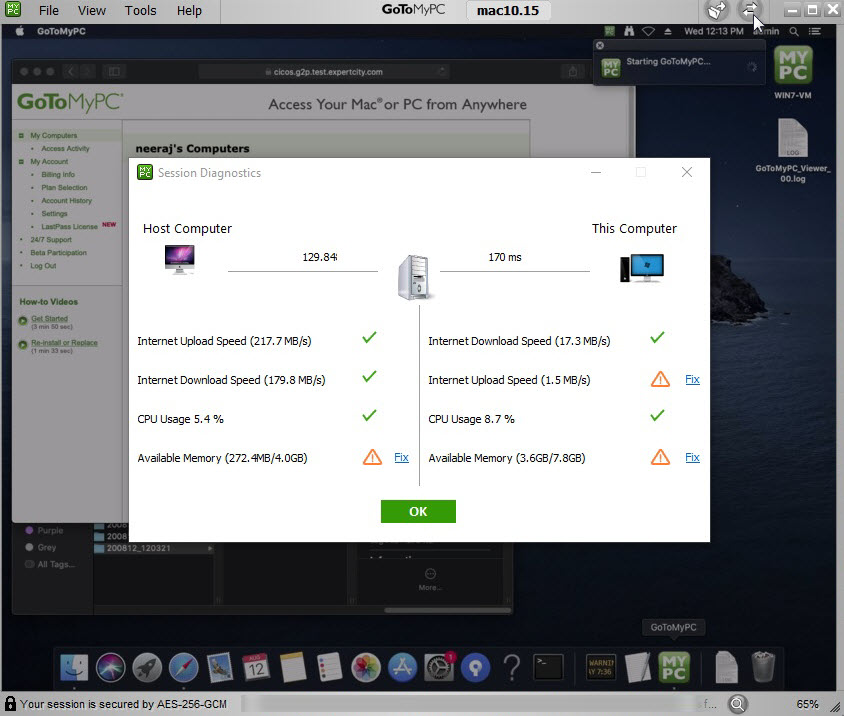Click the zoom magnifier in status bar
Image resolution: width=844 pixels, height=716 pixels.
pos(738,704)
